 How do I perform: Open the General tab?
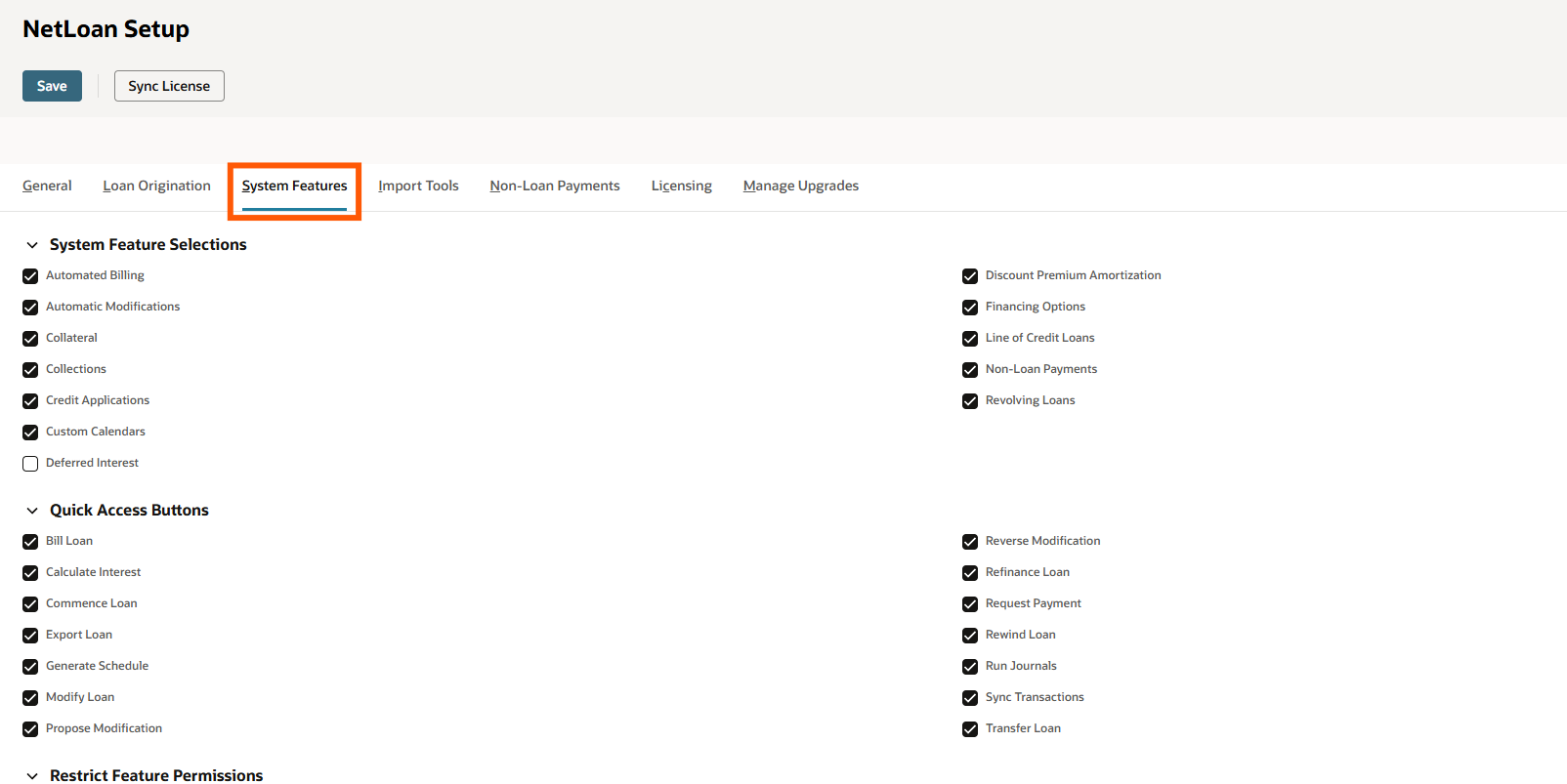pyautogui.click(x=47, y=186)
